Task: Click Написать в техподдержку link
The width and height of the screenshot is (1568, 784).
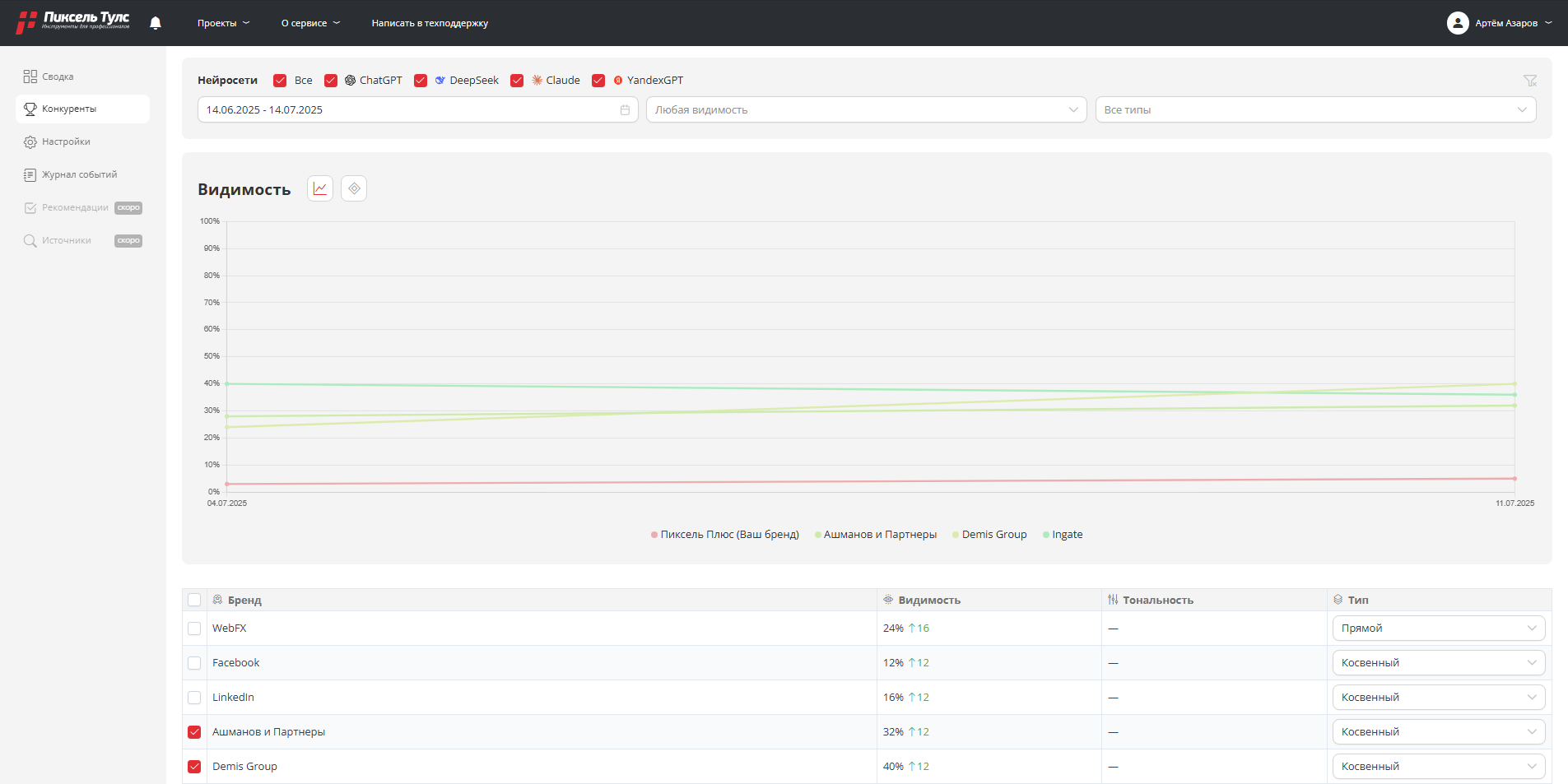Action: click(x=430, y=23)
